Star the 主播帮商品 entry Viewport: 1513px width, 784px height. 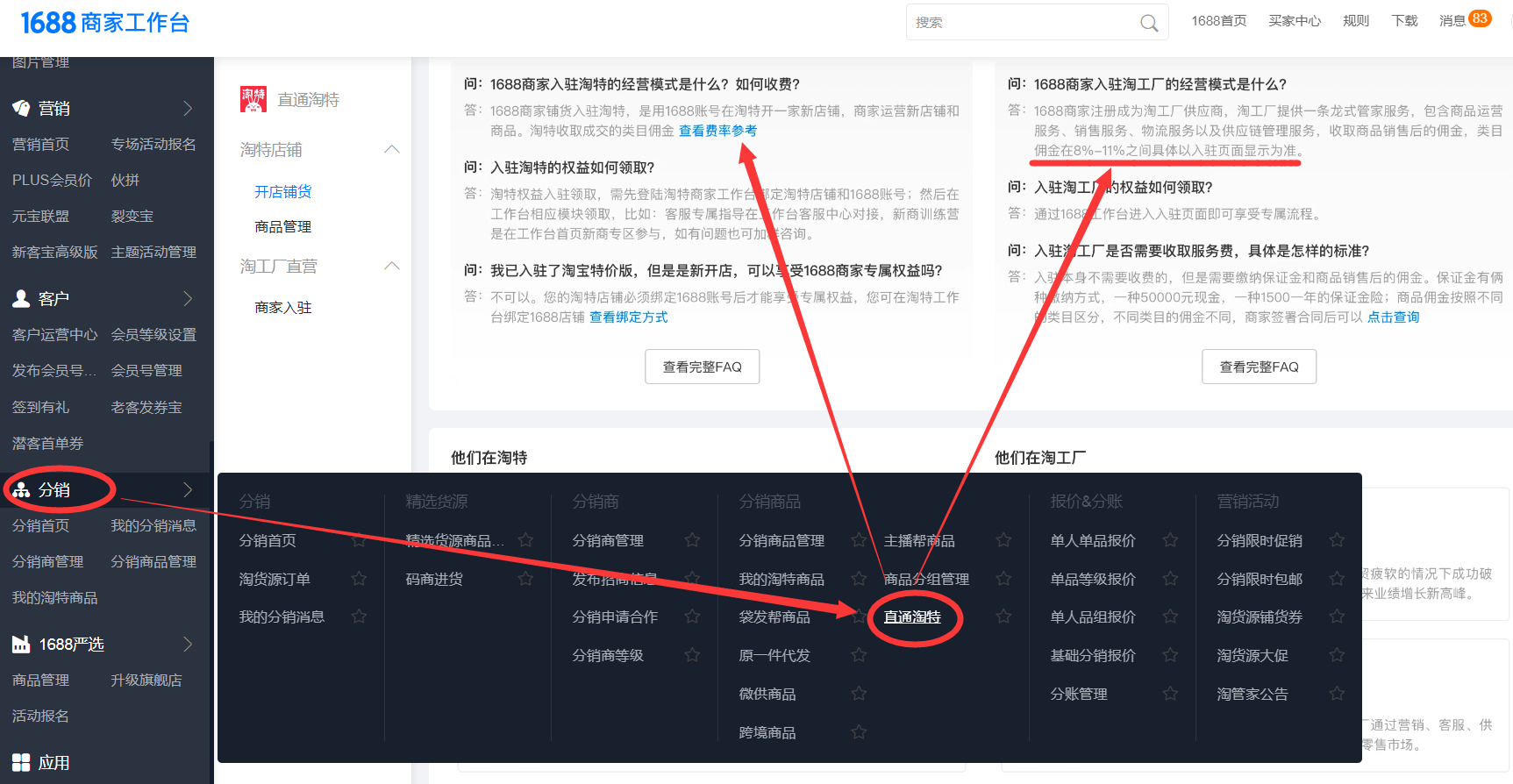[1003, 540]
